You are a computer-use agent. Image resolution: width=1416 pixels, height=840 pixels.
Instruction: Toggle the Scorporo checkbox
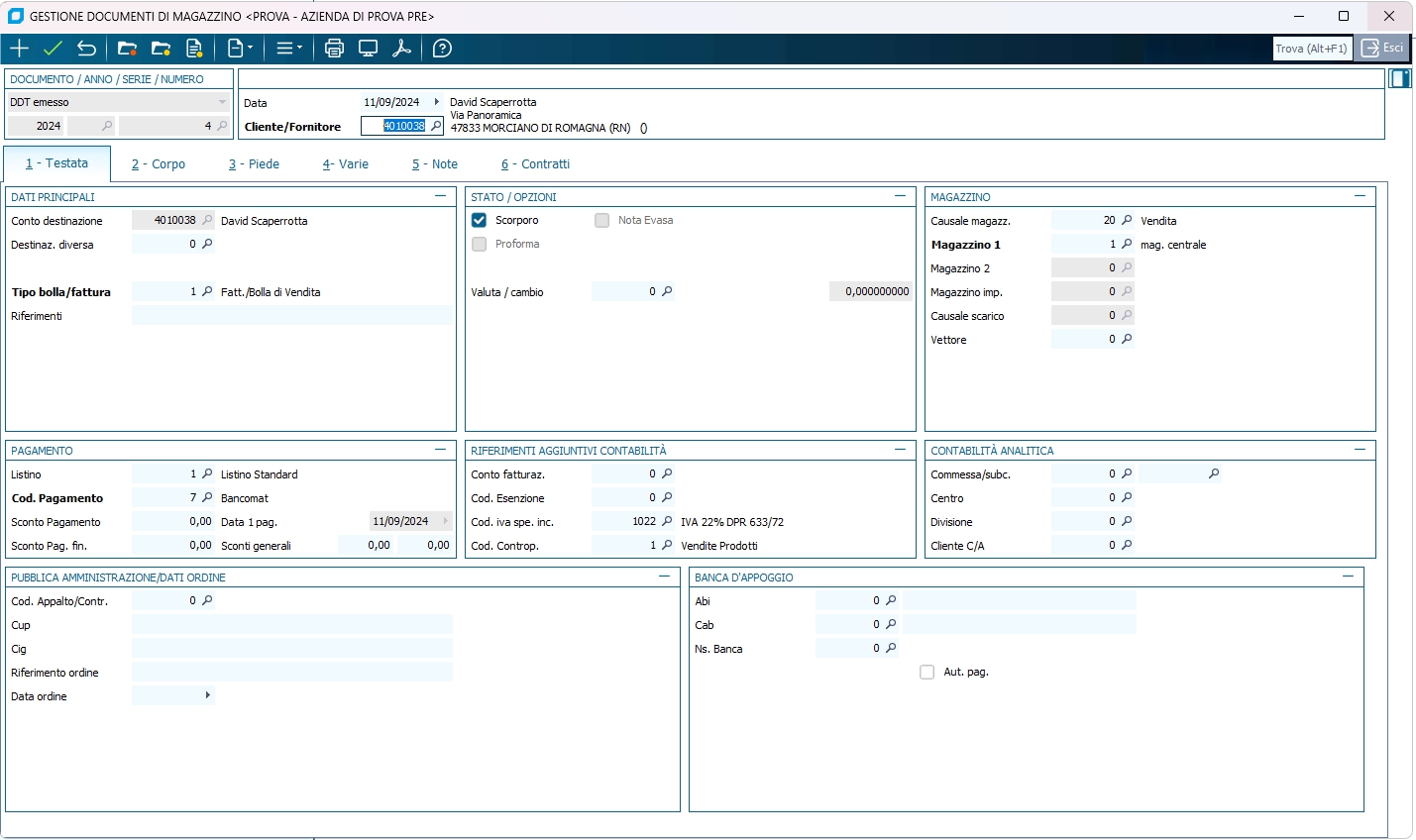(x=480, y=220)
